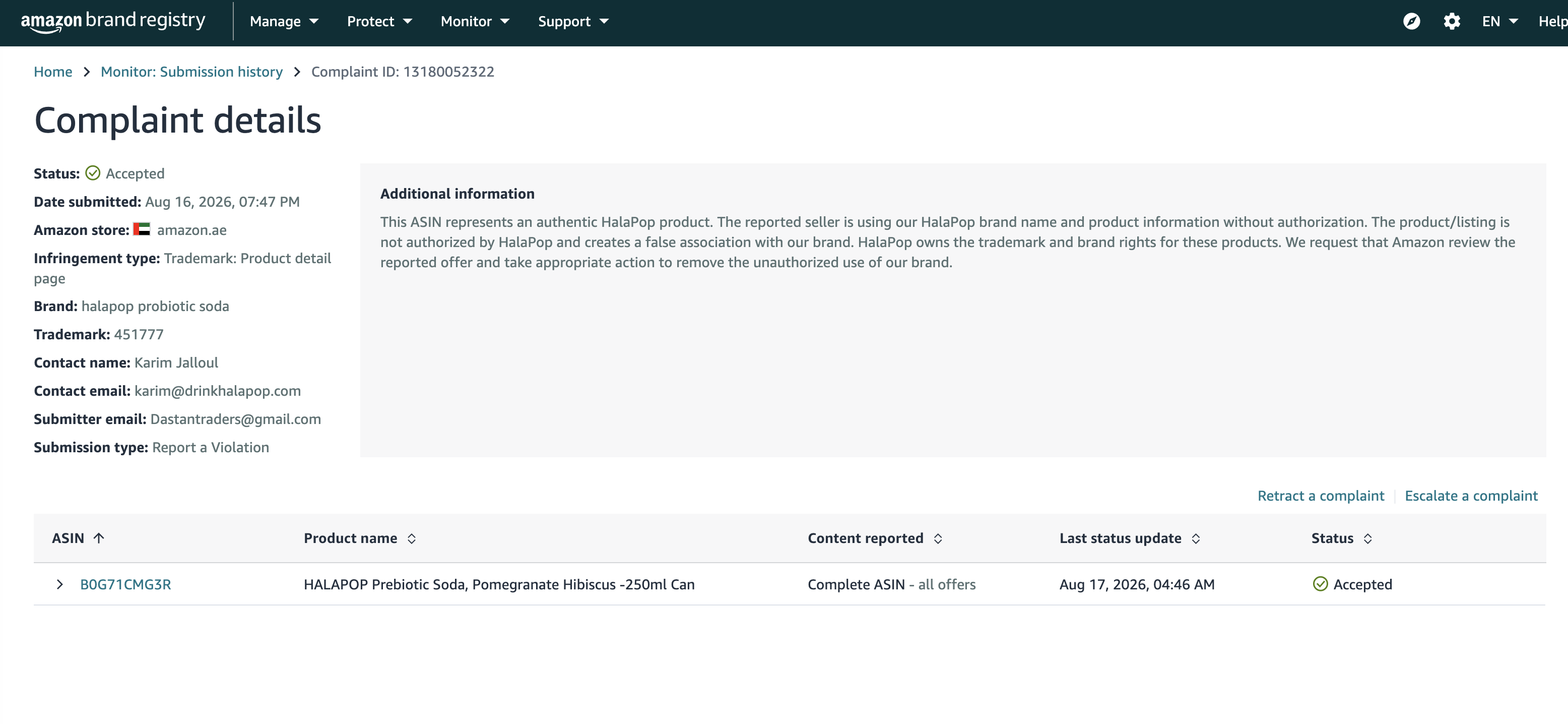Screen dimensions: 1568x724
Task: Click Accepted status text in table row
Action: (x=1363, y=584)
